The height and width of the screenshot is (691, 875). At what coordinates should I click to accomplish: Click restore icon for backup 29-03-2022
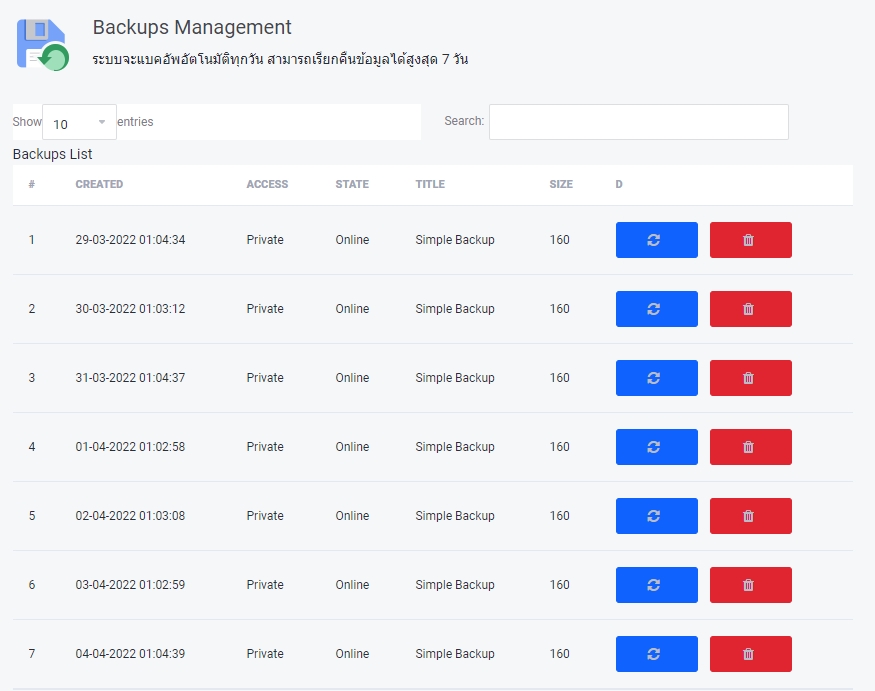[656, 240]
